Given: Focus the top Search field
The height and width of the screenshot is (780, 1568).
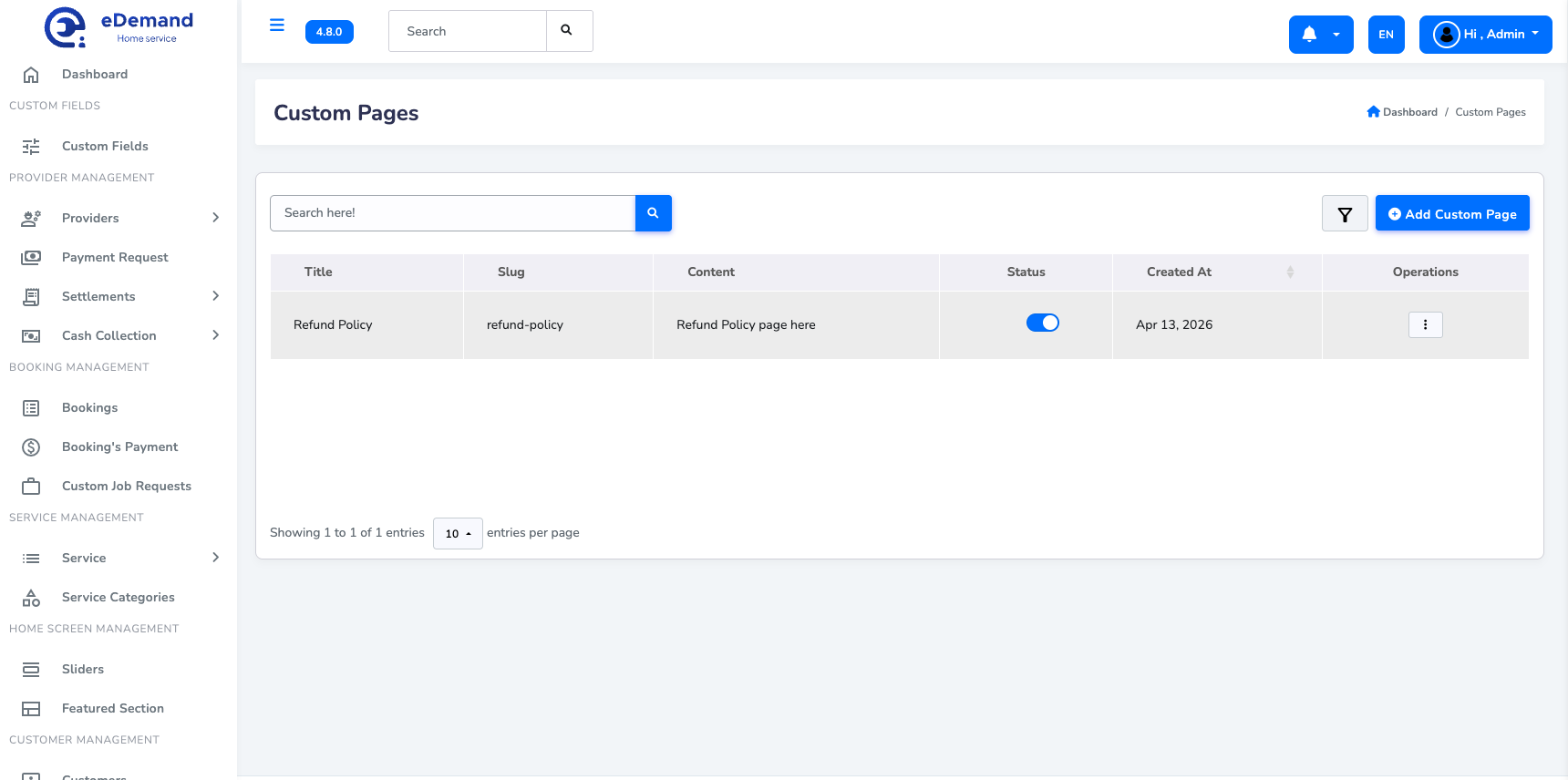Looking at the screenshot, I should (x=468, y=31).
